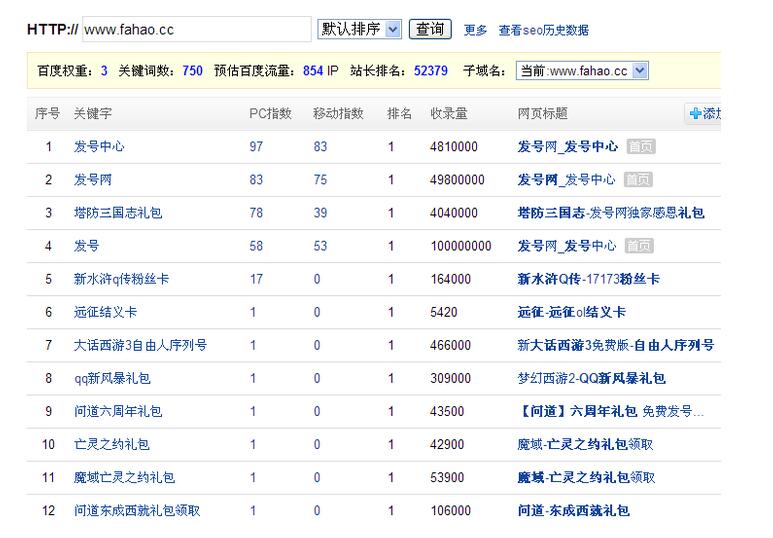
Task: Open title 问道-东成西就礼包
Action: 573,510
